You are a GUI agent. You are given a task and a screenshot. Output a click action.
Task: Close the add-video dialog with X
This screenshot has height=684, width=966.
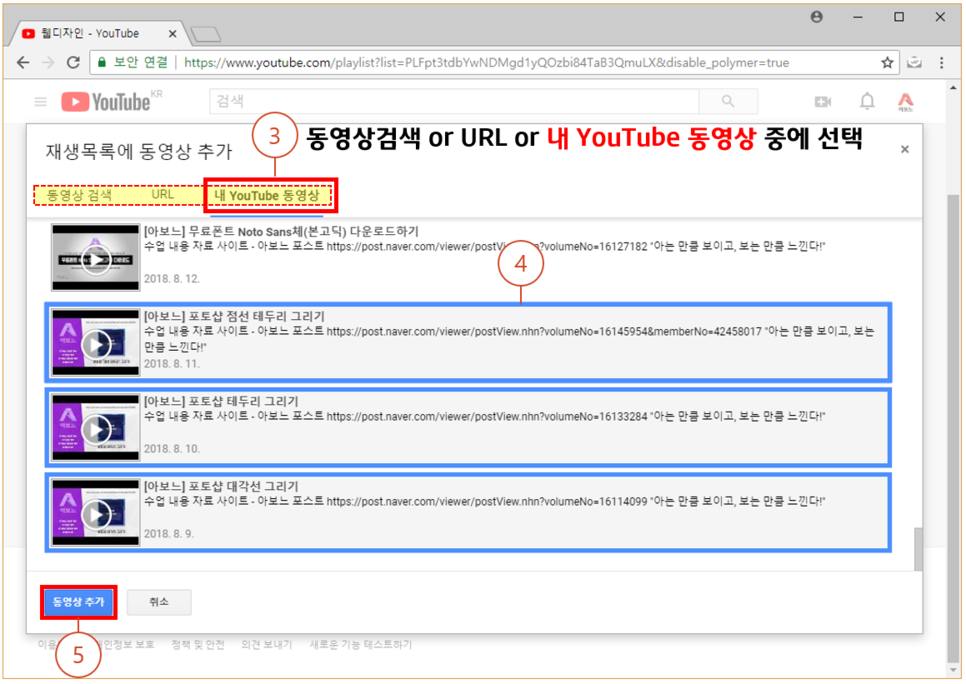904,149
